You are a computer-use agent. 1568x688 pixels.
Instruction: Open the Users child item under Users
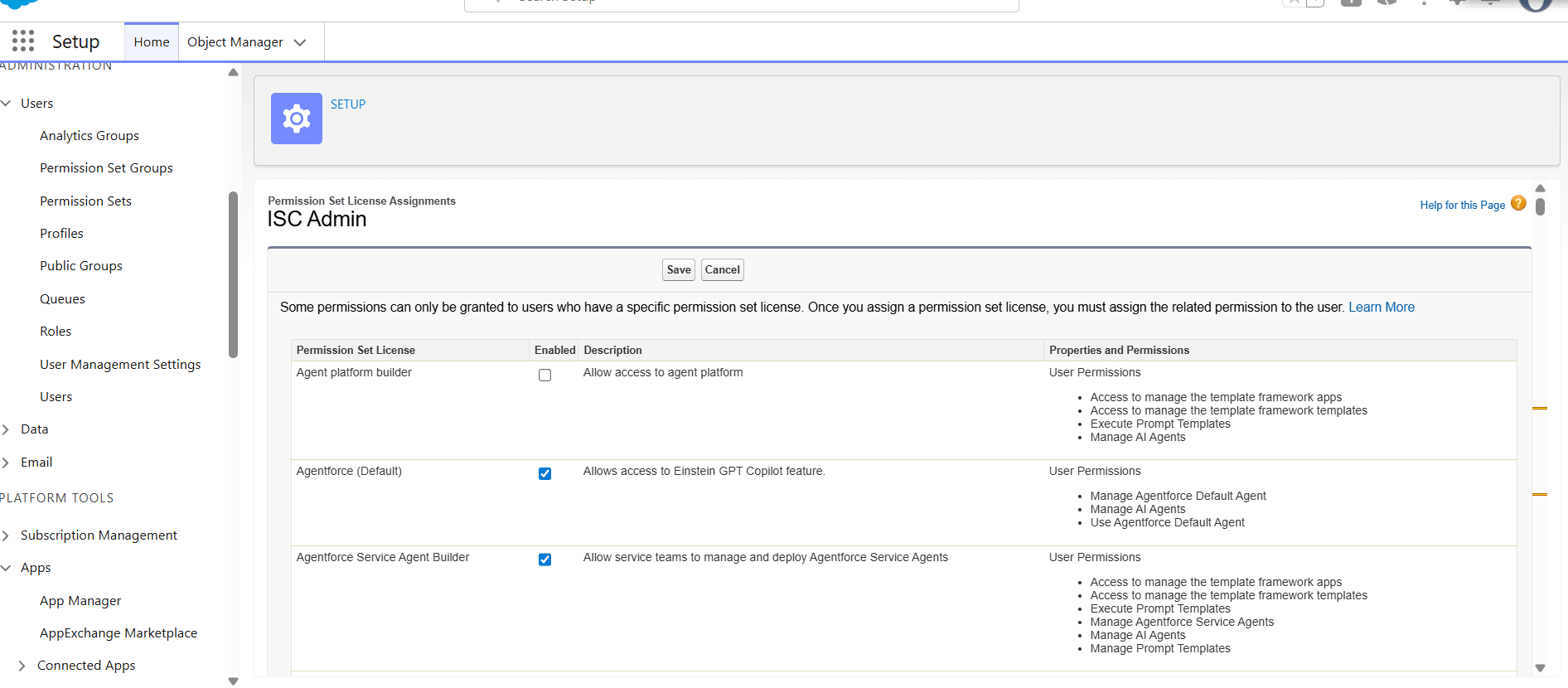coord(56,397)
